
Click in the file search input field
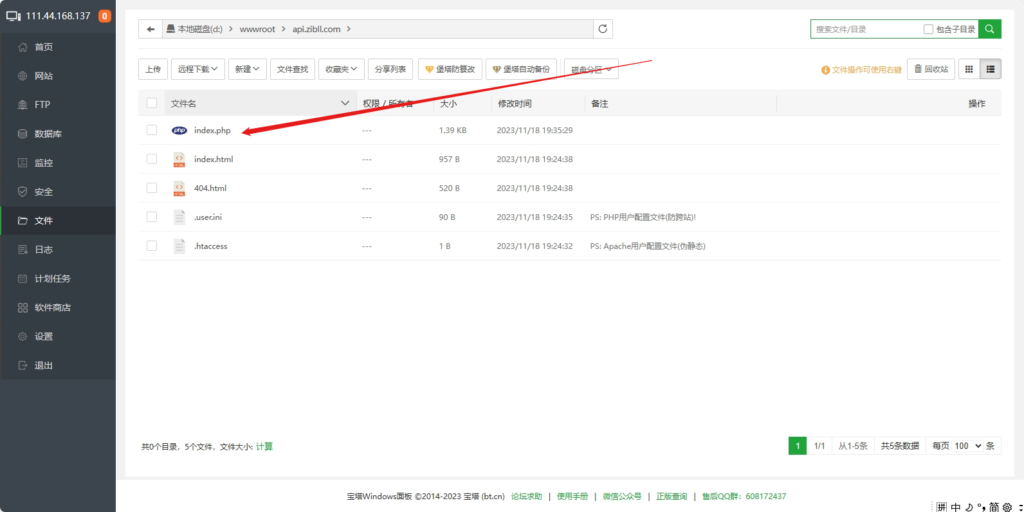pos(865,30)
